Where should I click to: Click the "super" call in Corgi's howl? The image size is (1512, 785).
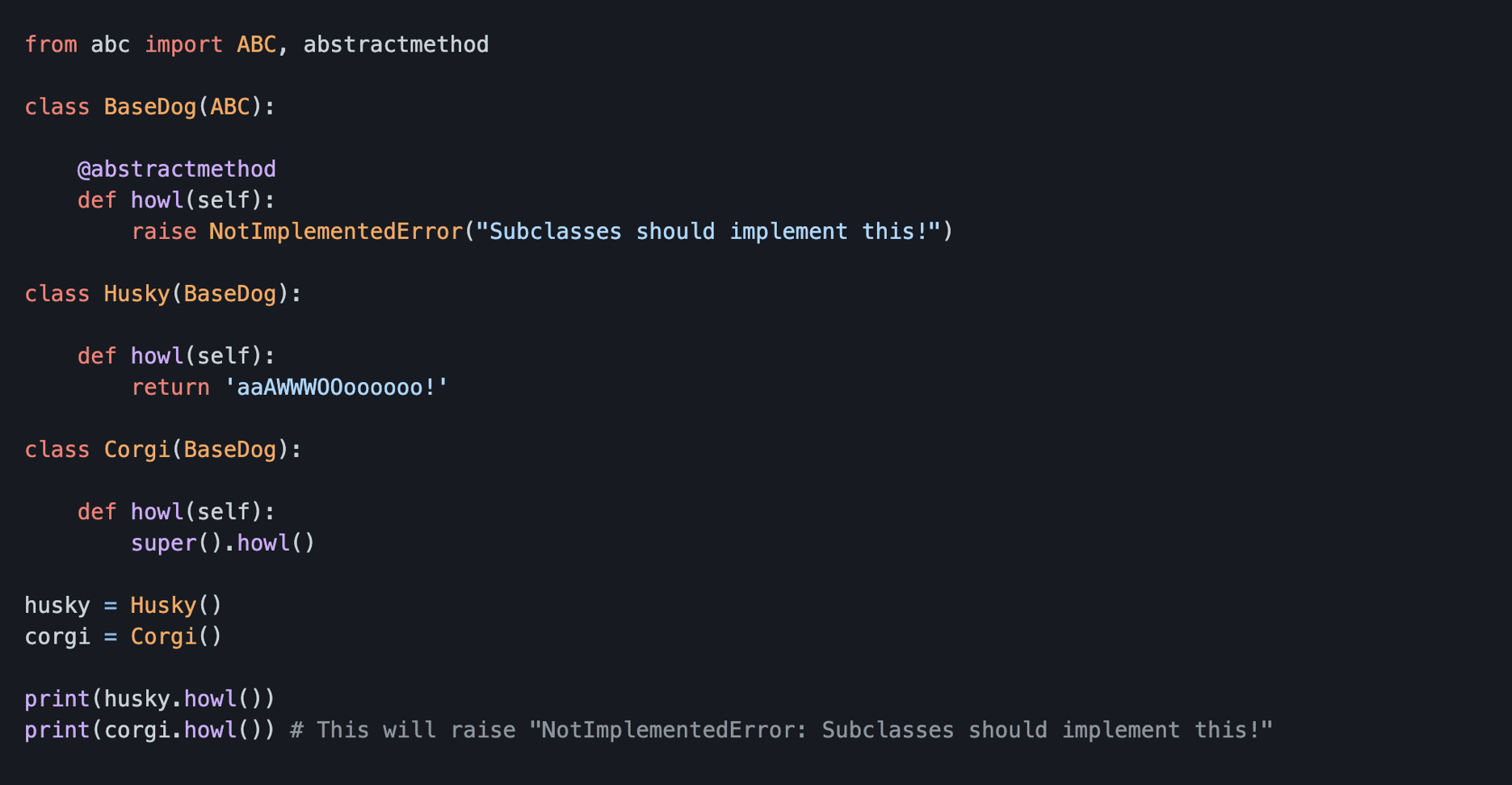tap(163, 544)
